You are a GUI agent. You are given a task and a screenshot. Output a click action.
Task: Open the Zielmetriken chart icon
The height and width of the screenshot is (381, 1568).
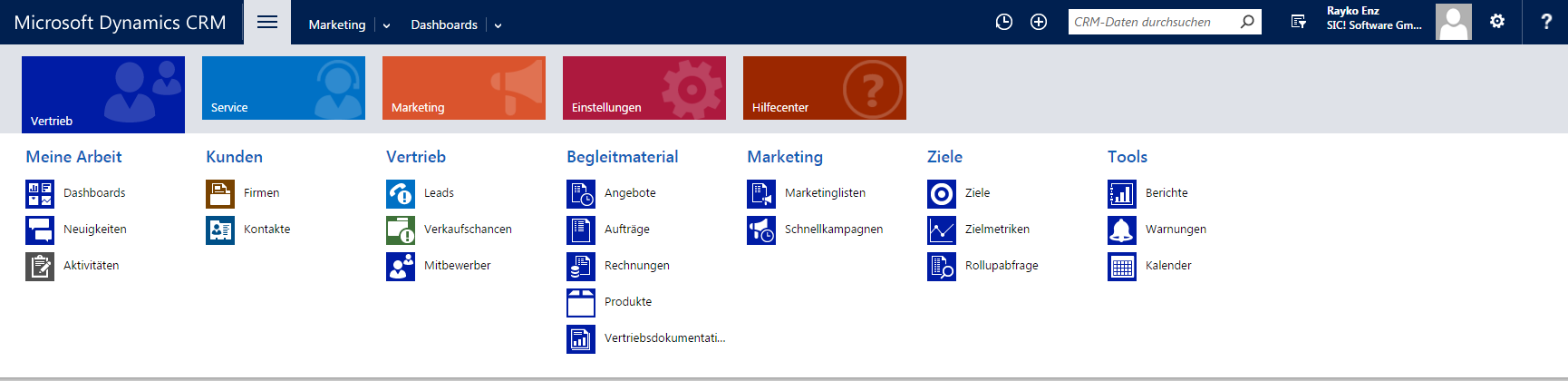tap(942, 230)
